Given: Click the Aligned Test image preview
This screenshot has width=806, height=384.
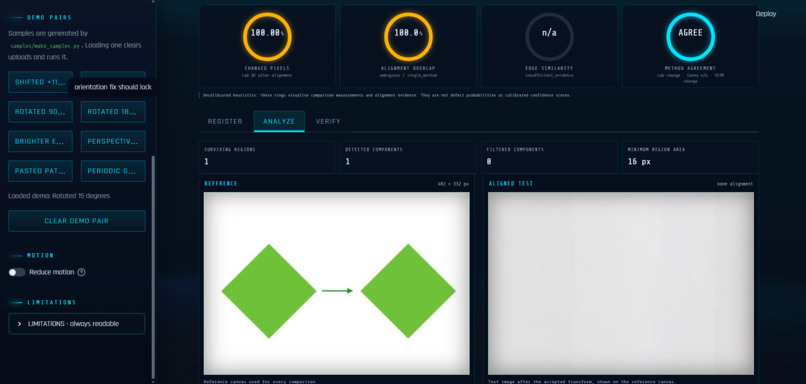Looking at the screenshot, I should point(621,283).
